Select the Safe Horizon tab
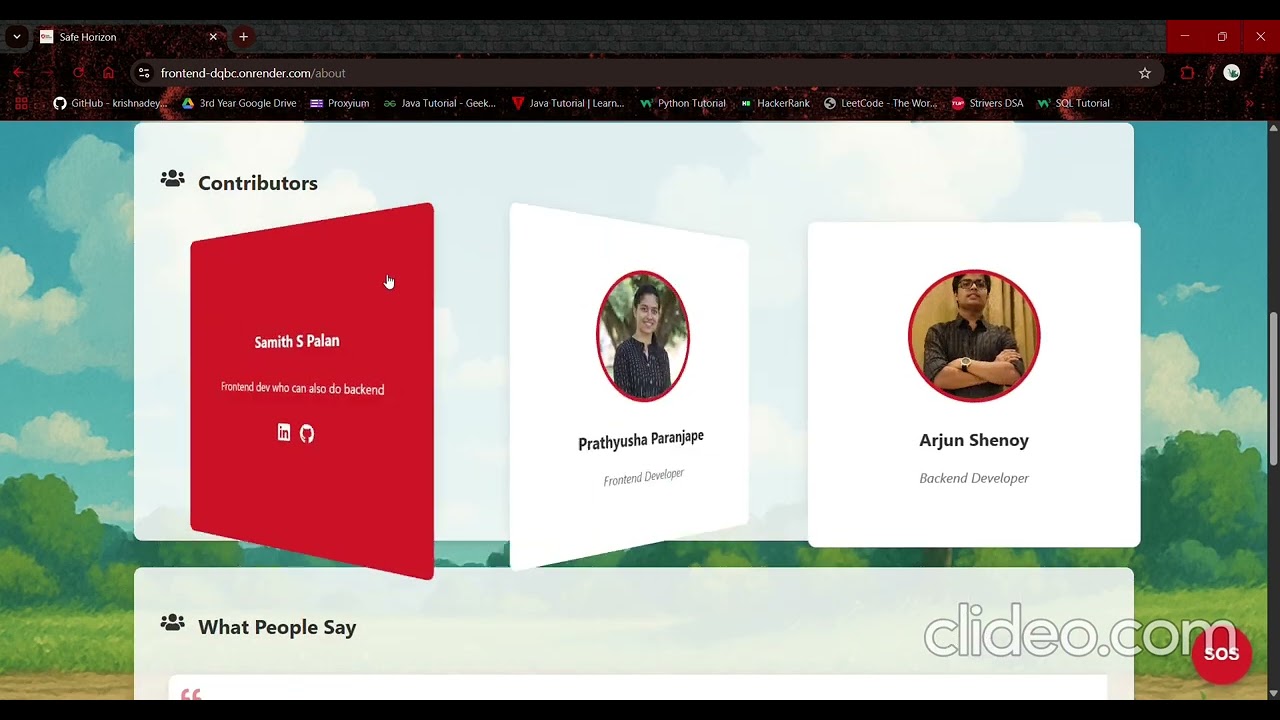1280x720 pixels. 128,37
